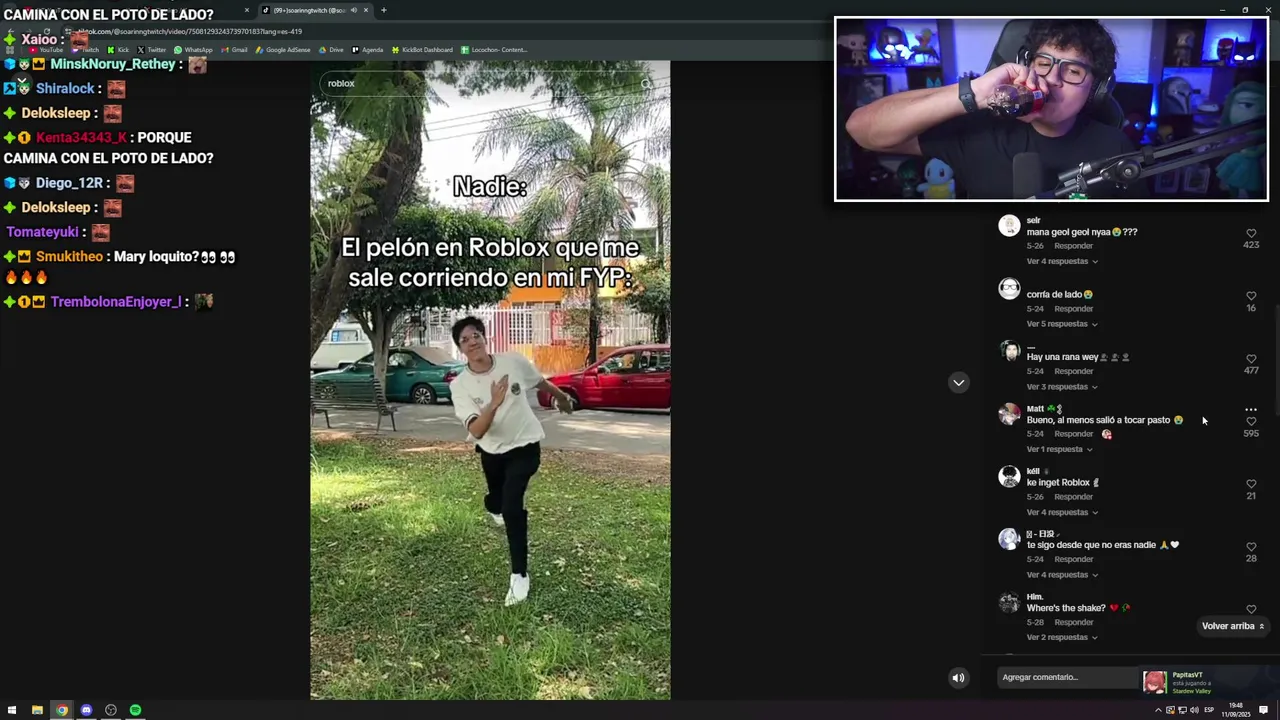1280x720 pixels.
Task: Expand 'Ver 4 respuestas' under 'ke inget Roblox'
Action: (x=1062, y=512)
